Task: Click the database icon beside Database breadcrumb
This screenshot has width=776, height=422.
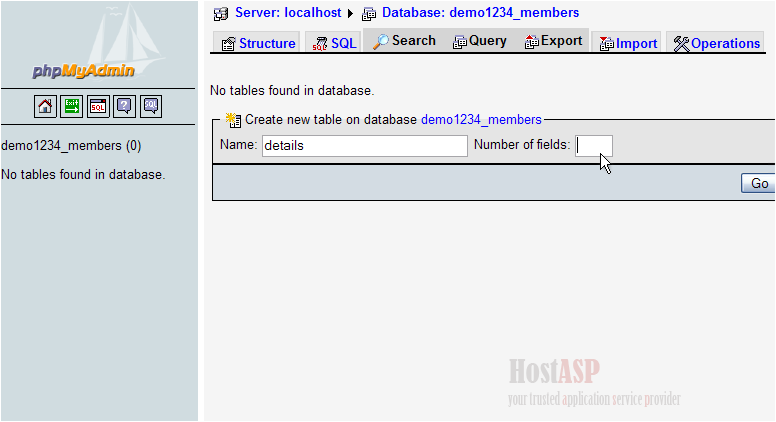Action: (369, 14)
